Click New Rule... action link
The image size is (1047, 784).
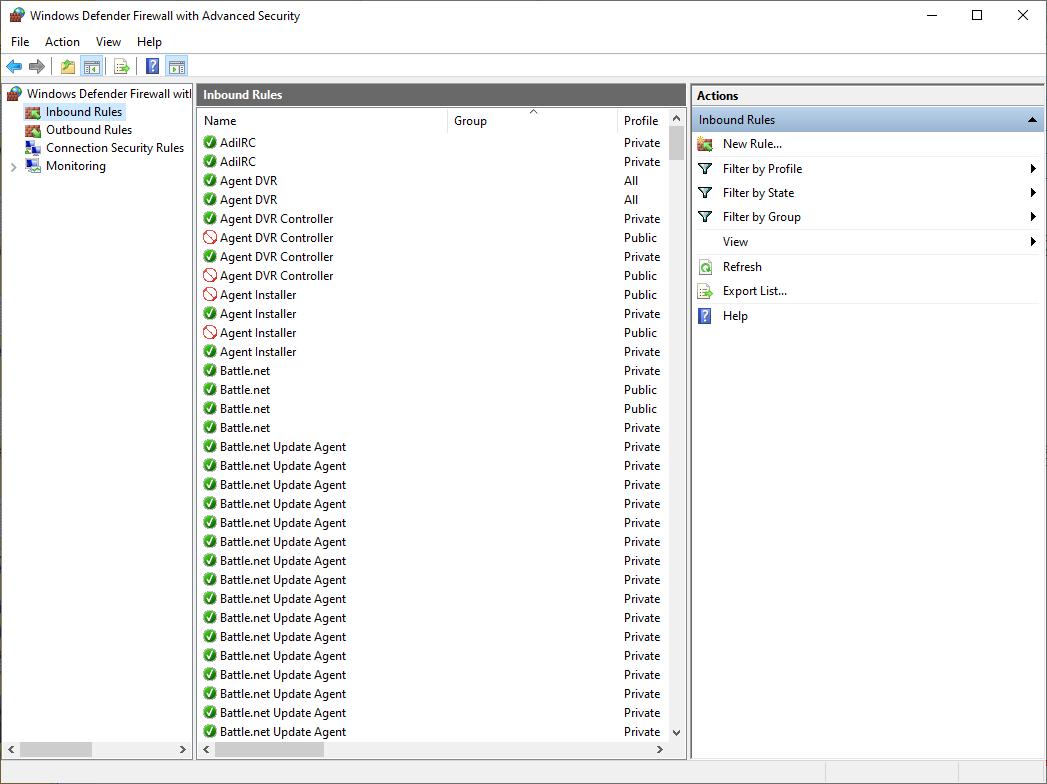pos(752,144)
